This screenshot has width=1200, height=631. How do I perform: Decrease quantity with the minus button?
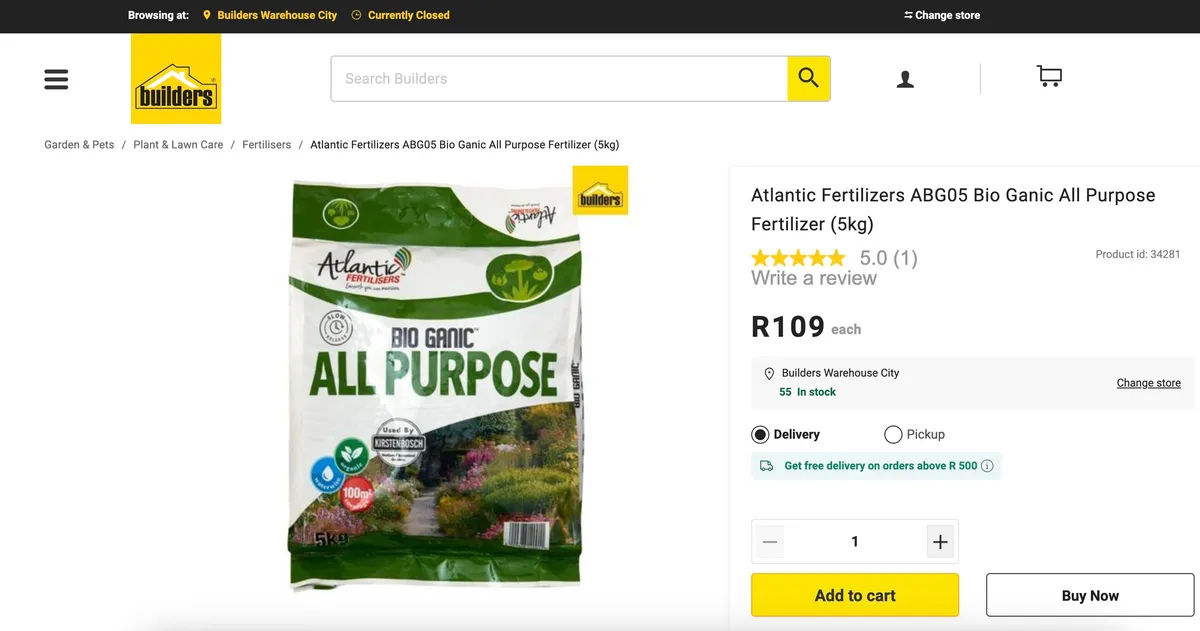769,542
